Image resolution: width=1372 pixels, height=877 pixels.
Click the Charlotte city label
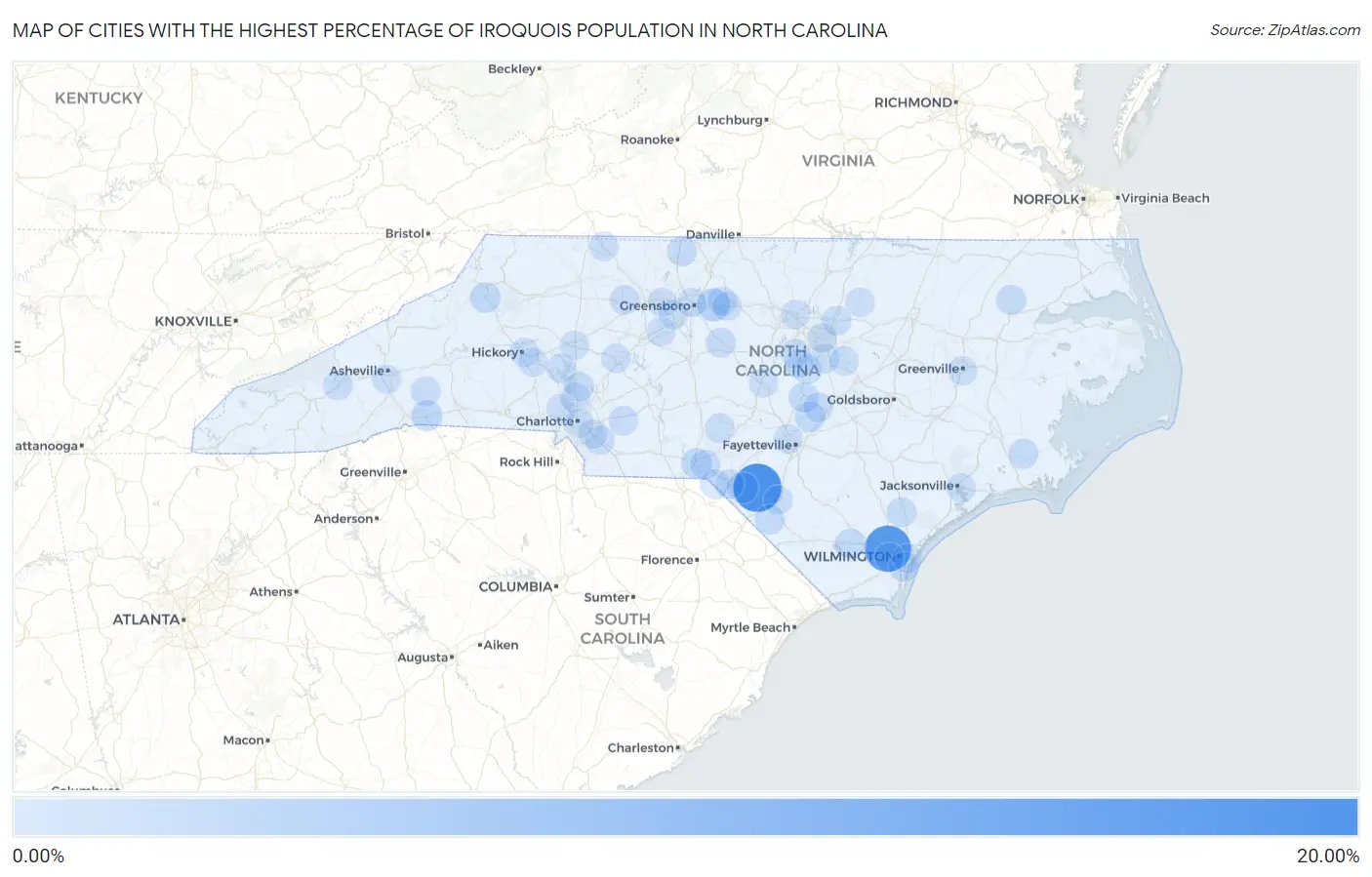tap(545, 421)
